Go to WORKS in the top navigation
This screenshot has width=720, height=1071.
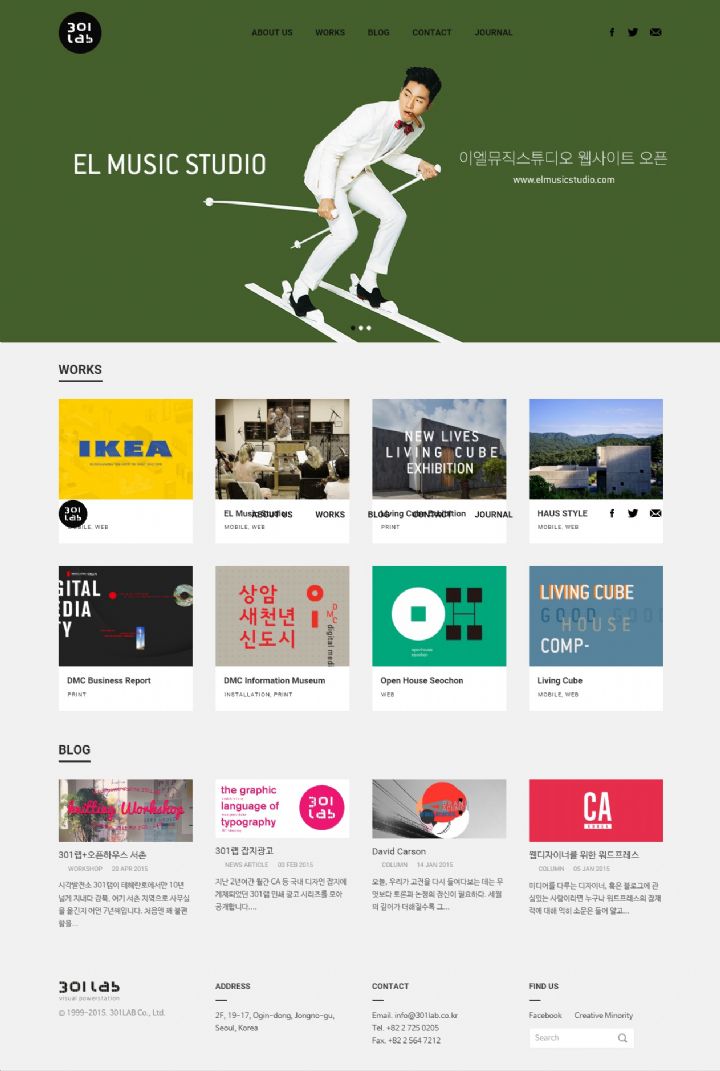pyautogui.click(x=330, y=32)
